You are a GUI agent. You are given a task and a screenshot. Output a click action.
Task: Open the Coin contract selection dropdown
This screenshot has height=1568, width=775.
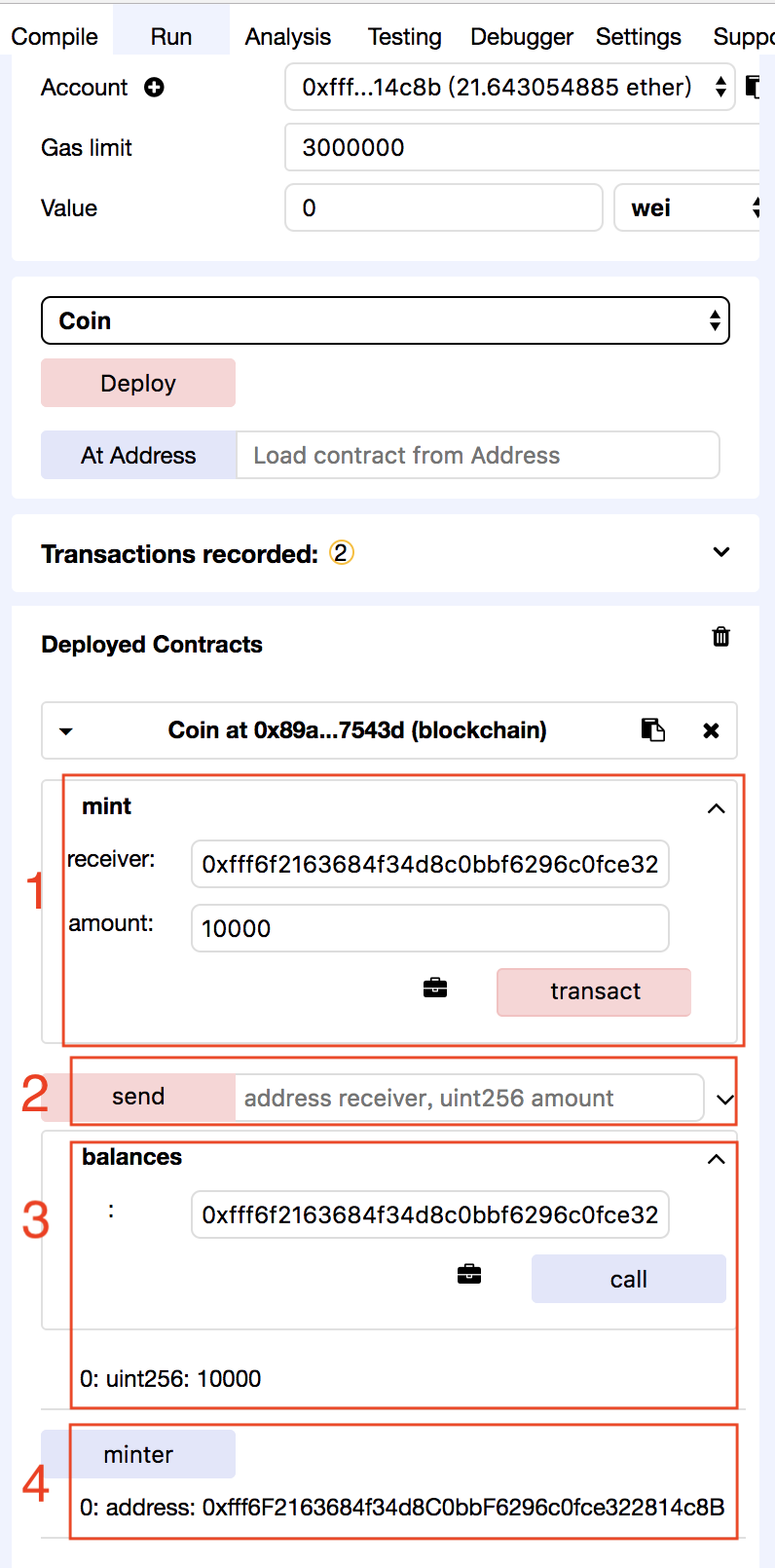(x=386, y=320)
